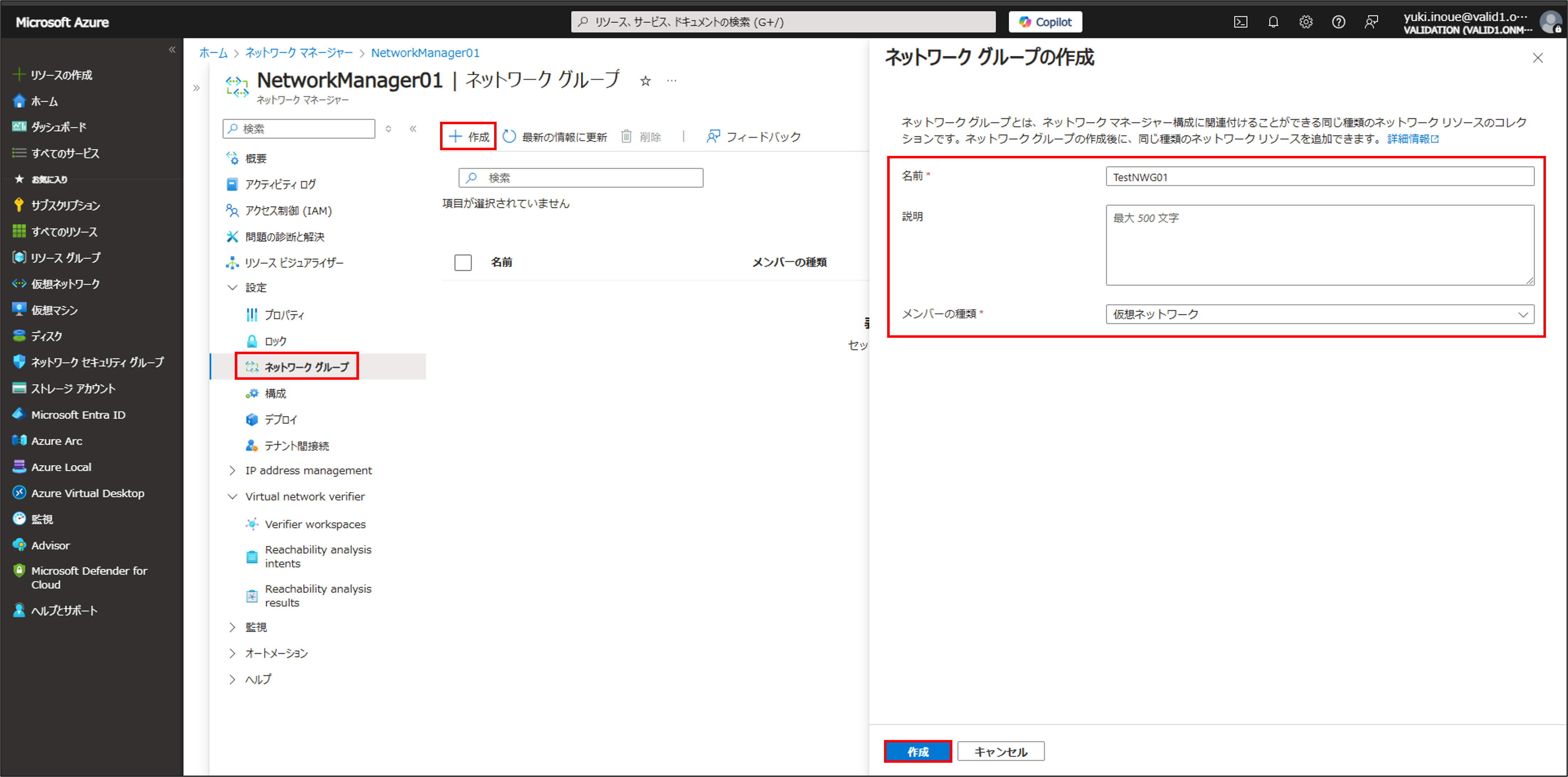
Task: Collapse the left portal sidebar
Action: [x=172, y=50]
